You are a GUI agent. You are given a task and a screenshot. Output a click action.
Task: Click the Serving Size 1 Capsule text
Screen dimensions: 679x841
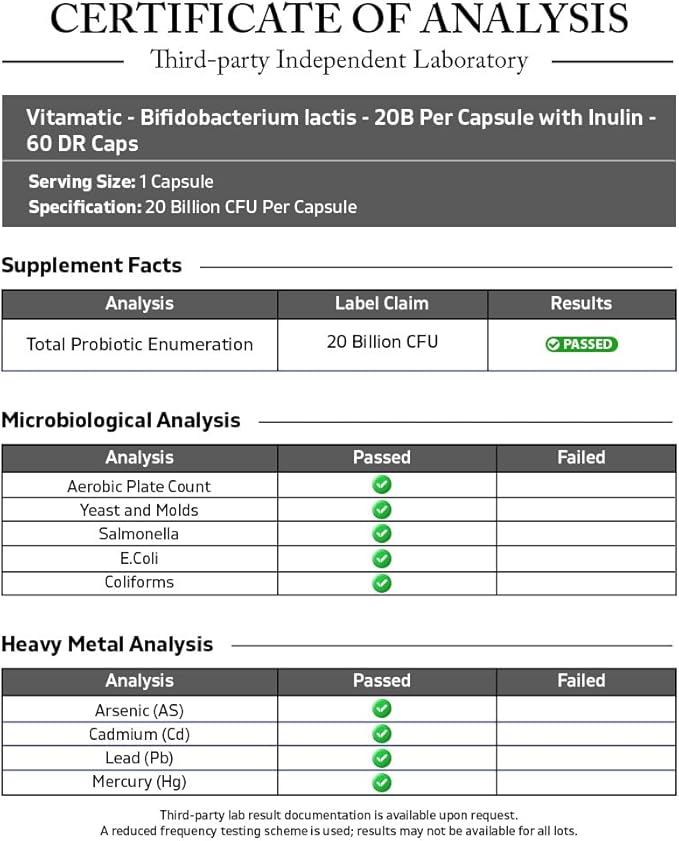[x=121, y=182]
